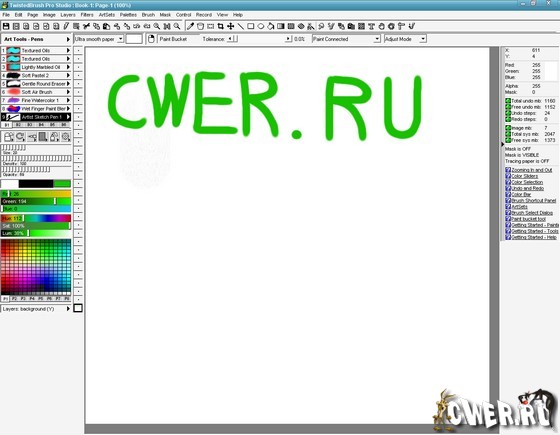Screen dimensions: 560x435
Task: Expand the Art Tools - Pens arrow
Action: (x=68, y=39)
